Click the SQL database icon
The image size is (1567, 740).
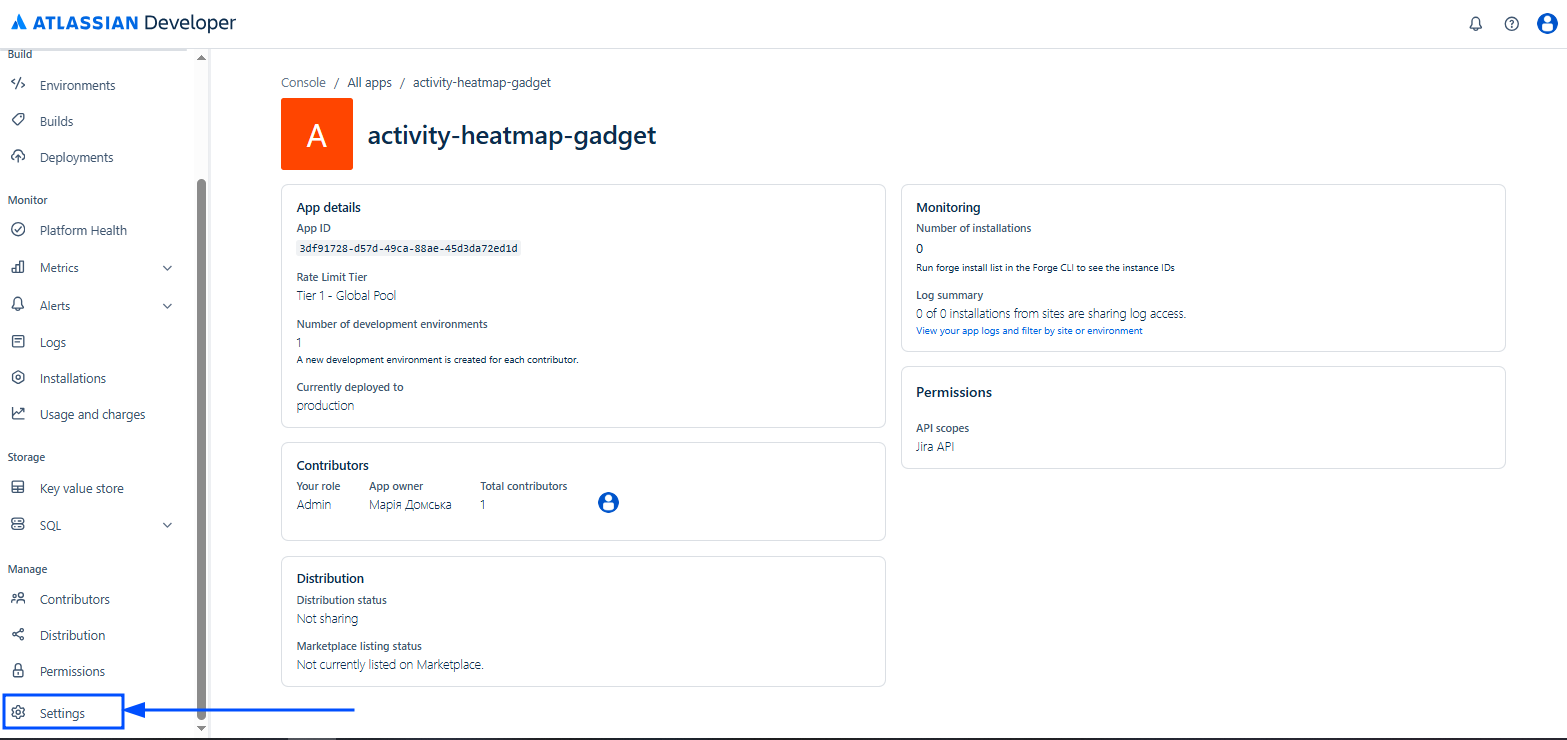18,525
